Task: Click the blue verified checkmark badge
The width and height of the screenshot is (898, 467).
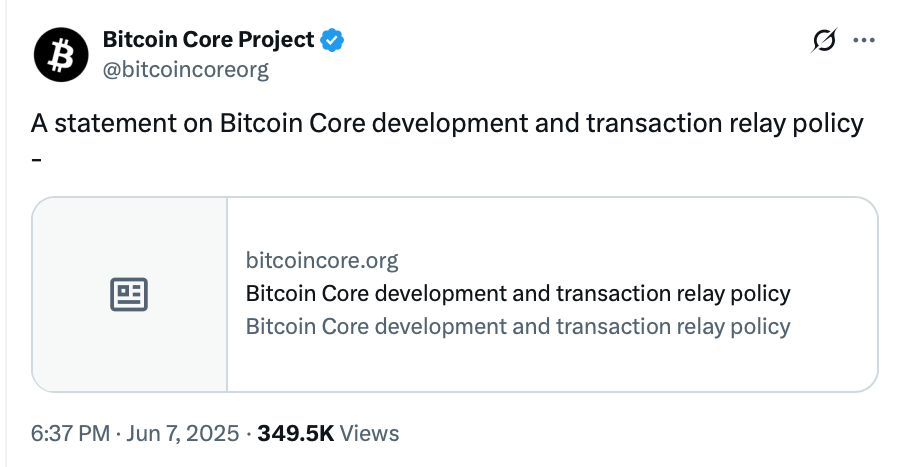Action: [x=332, y=40]
